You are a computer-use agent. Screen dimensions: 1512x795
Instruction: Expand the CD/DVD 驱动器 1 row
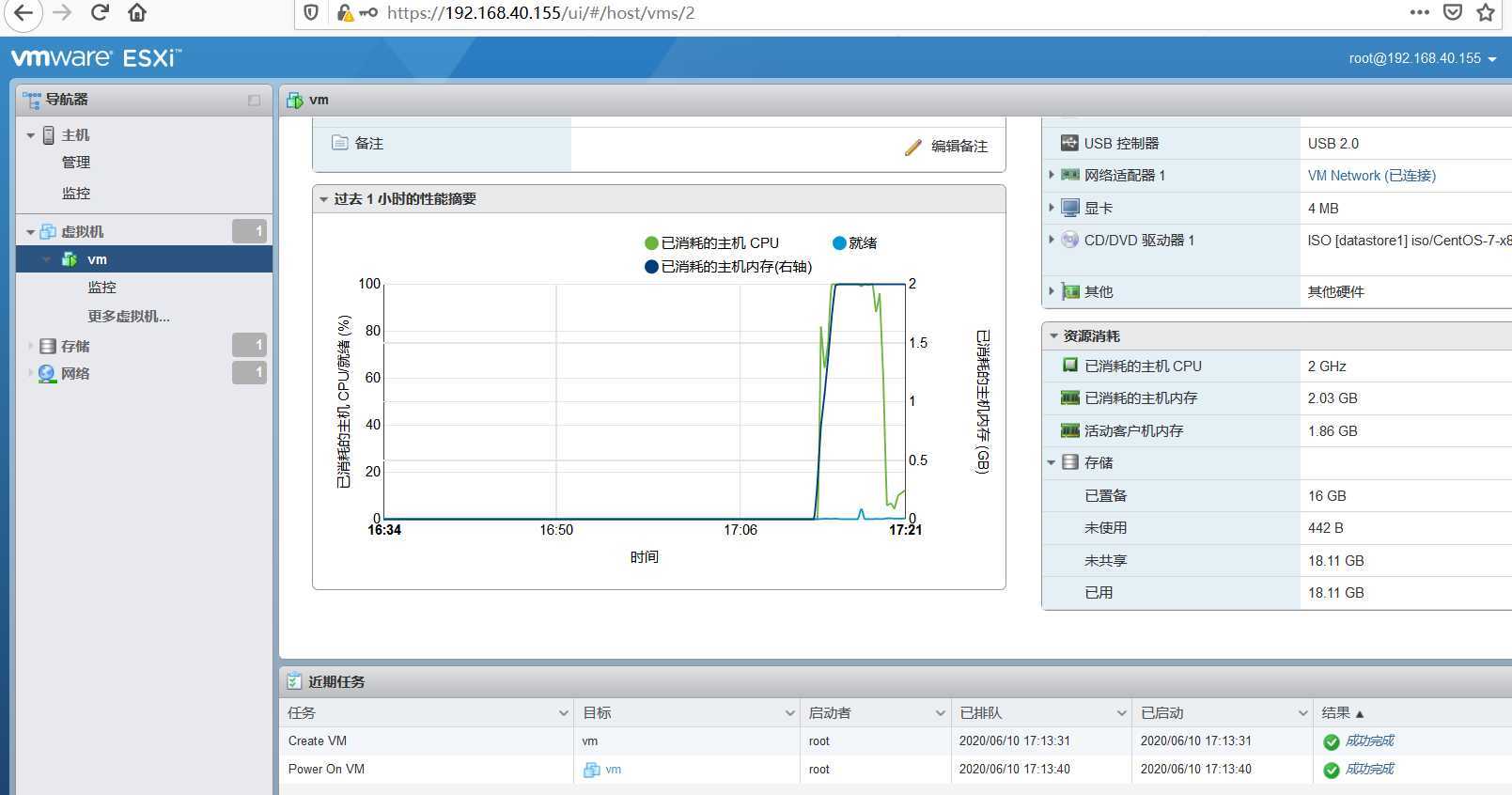point(1052,240)
